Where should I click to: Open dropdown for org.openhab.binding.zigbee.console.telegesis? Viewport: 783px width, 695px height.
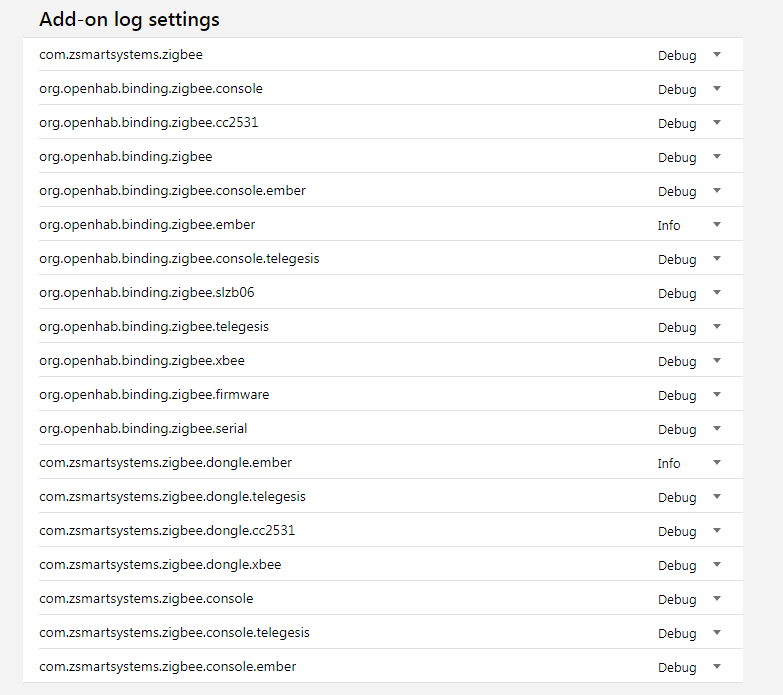(x=689, y=259)
